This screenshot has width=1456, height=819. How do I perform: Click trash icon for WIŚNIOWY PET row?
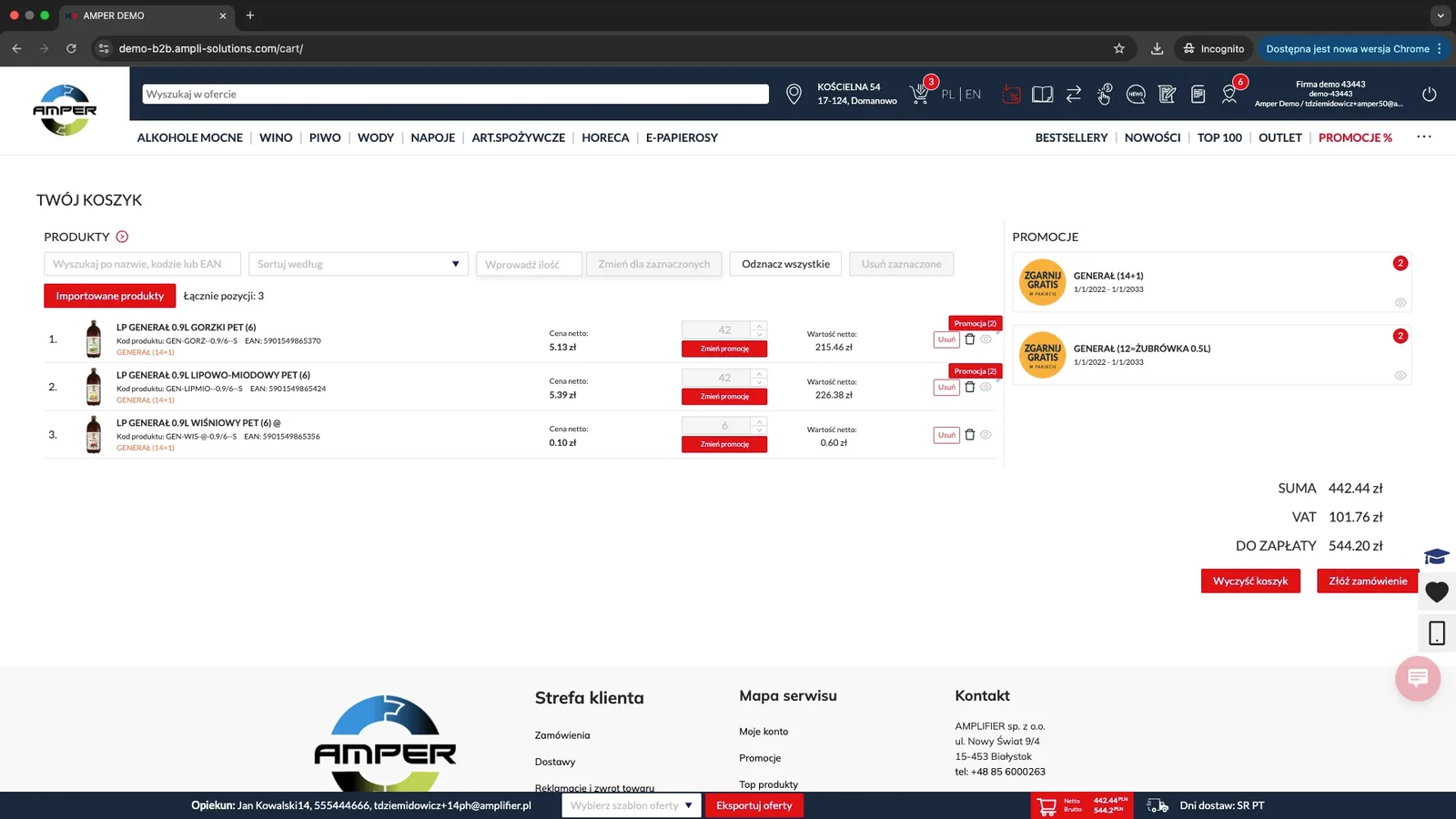(x=970, y=435)
